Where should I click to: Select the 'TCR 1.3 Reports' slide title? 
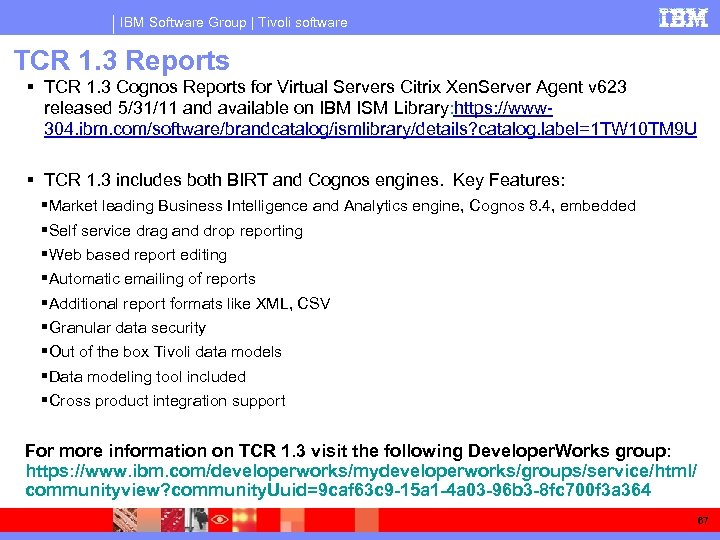(x=122, y=60)
